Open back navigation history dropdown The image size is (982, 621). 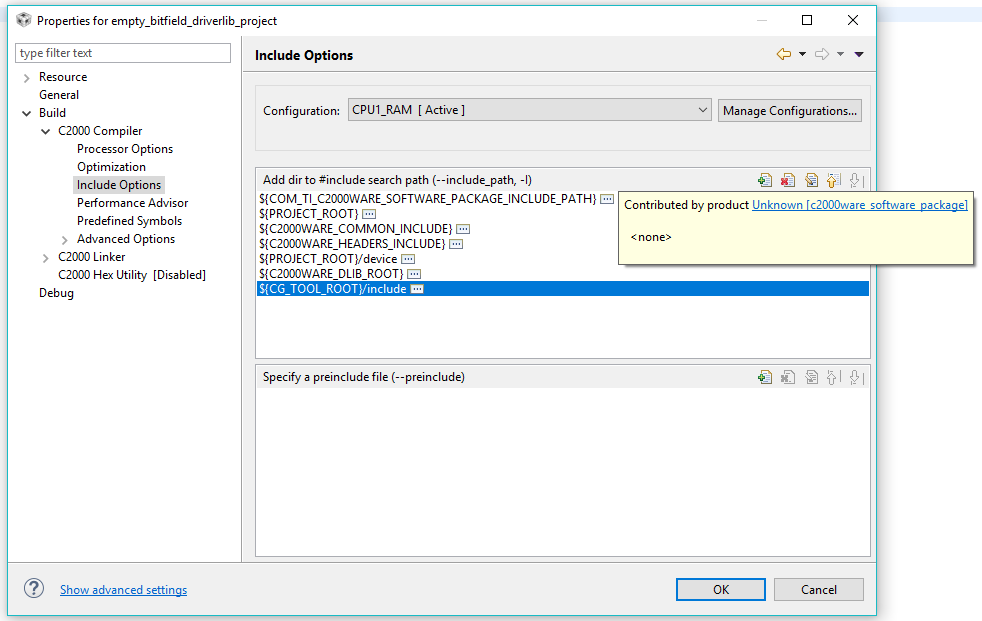coord(802,54)
